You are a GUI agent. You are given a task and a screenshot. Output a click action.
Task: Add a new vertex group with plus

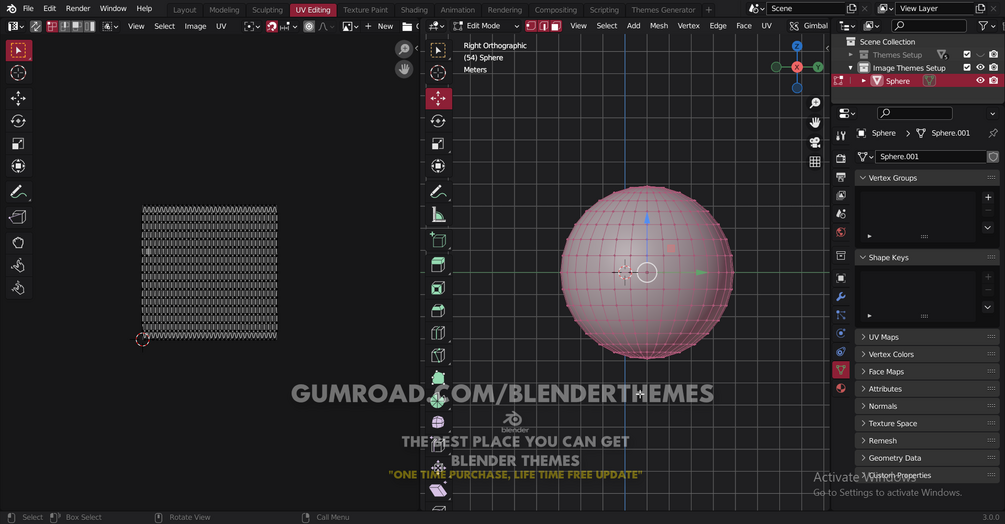point(988,197)
